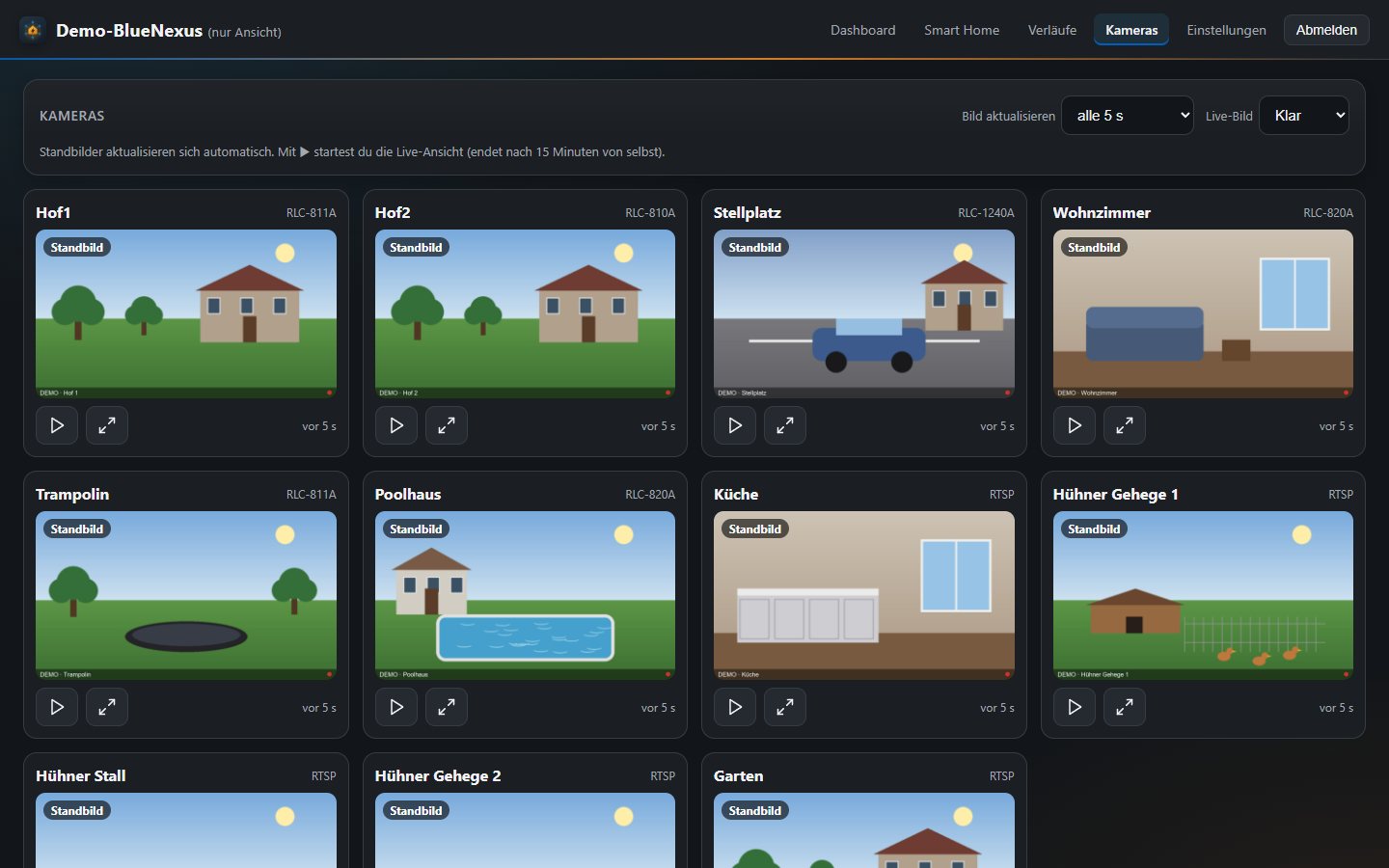Start live view for Hof1 camera
Screen dimensions: 1389x868
57,425
